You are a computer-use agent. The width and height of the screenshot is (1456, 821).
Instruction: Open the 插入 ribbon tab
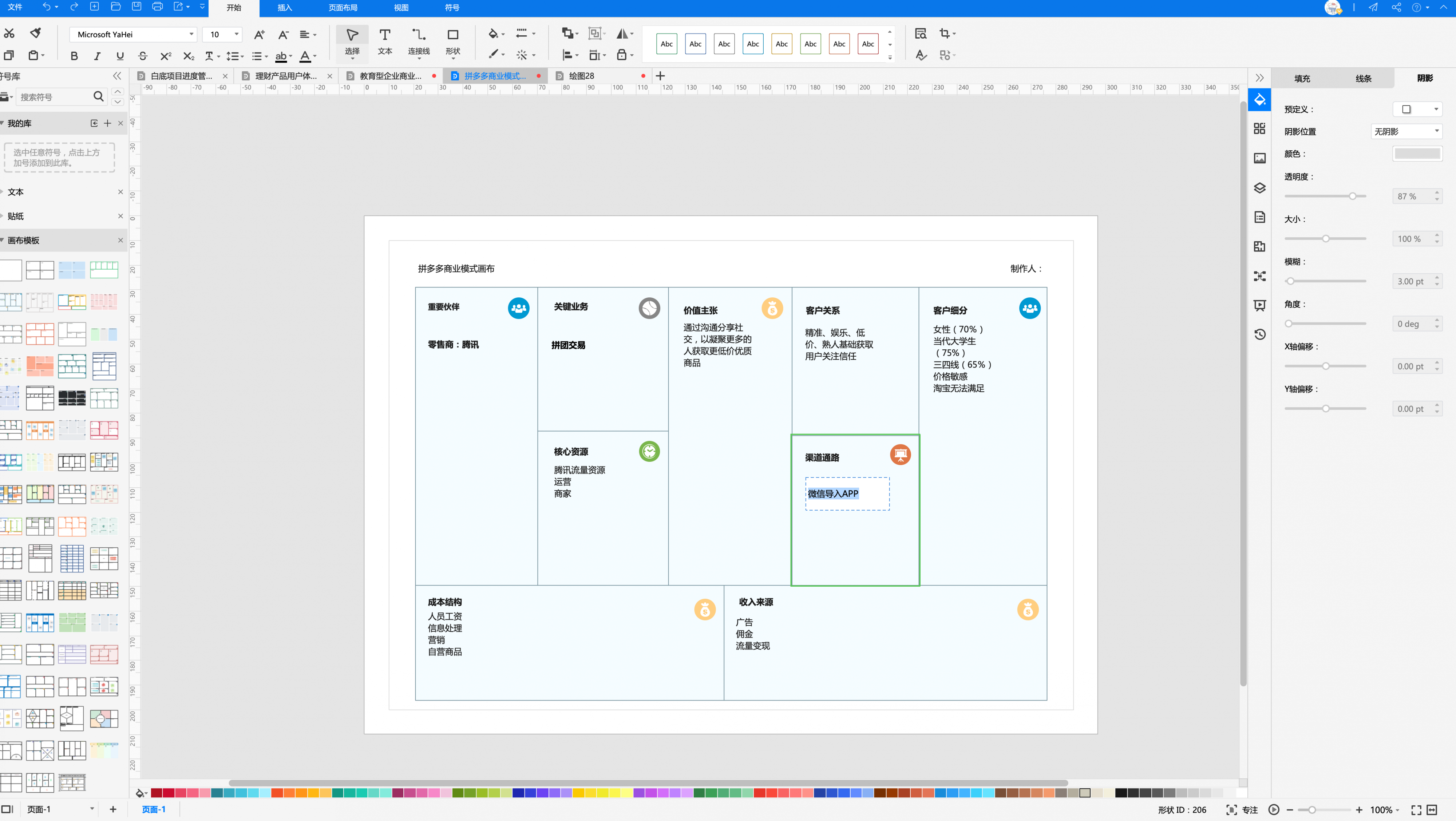tap(284, 8)
